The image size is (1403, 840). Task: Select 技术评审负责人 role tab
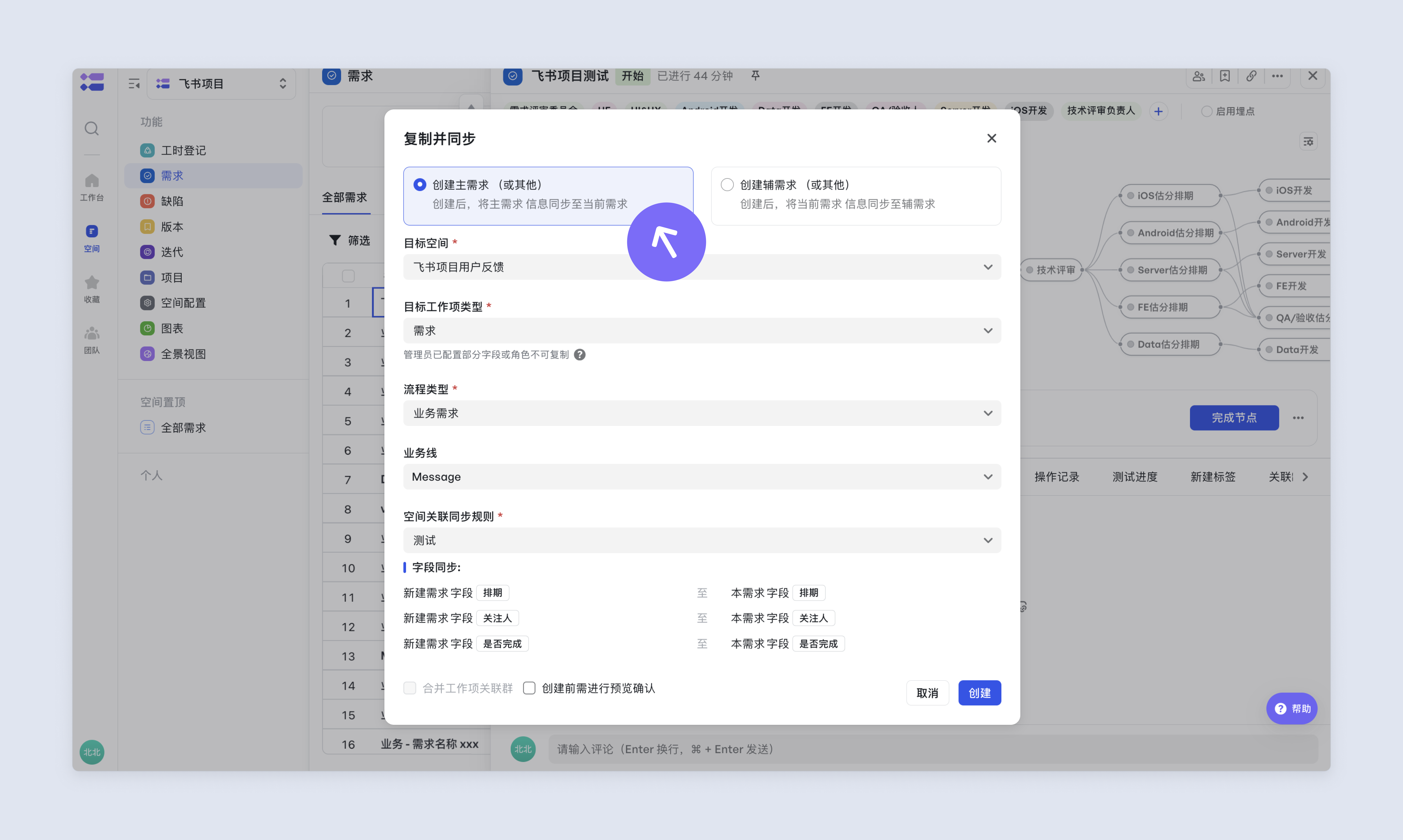pos(1101,111)
